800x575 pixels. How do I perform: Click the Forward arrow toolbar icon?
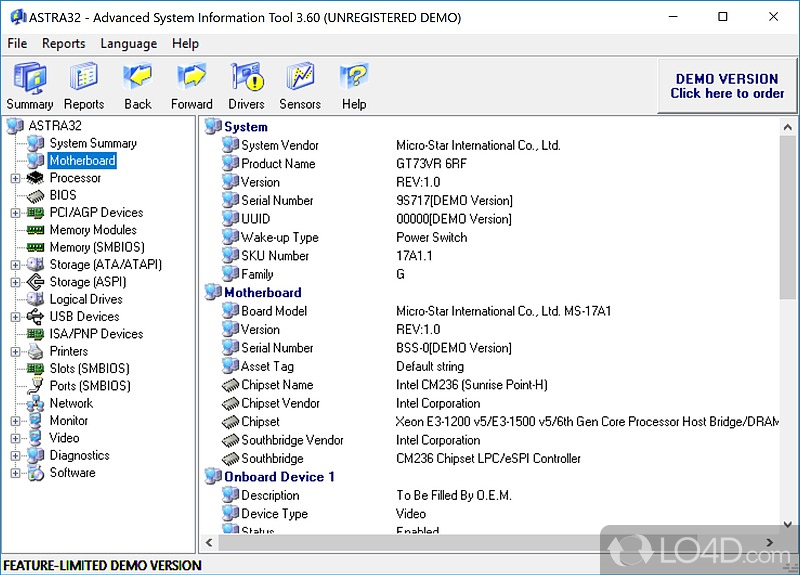click(x=192, y=79)
